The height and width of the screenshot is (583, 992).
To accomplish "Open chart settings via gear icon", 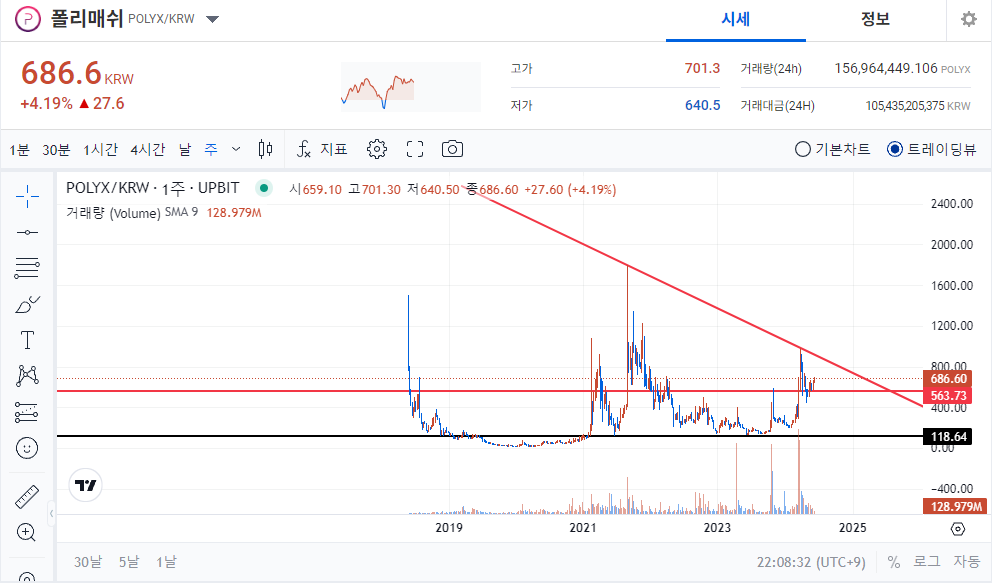I will click(x=376, y=148).
